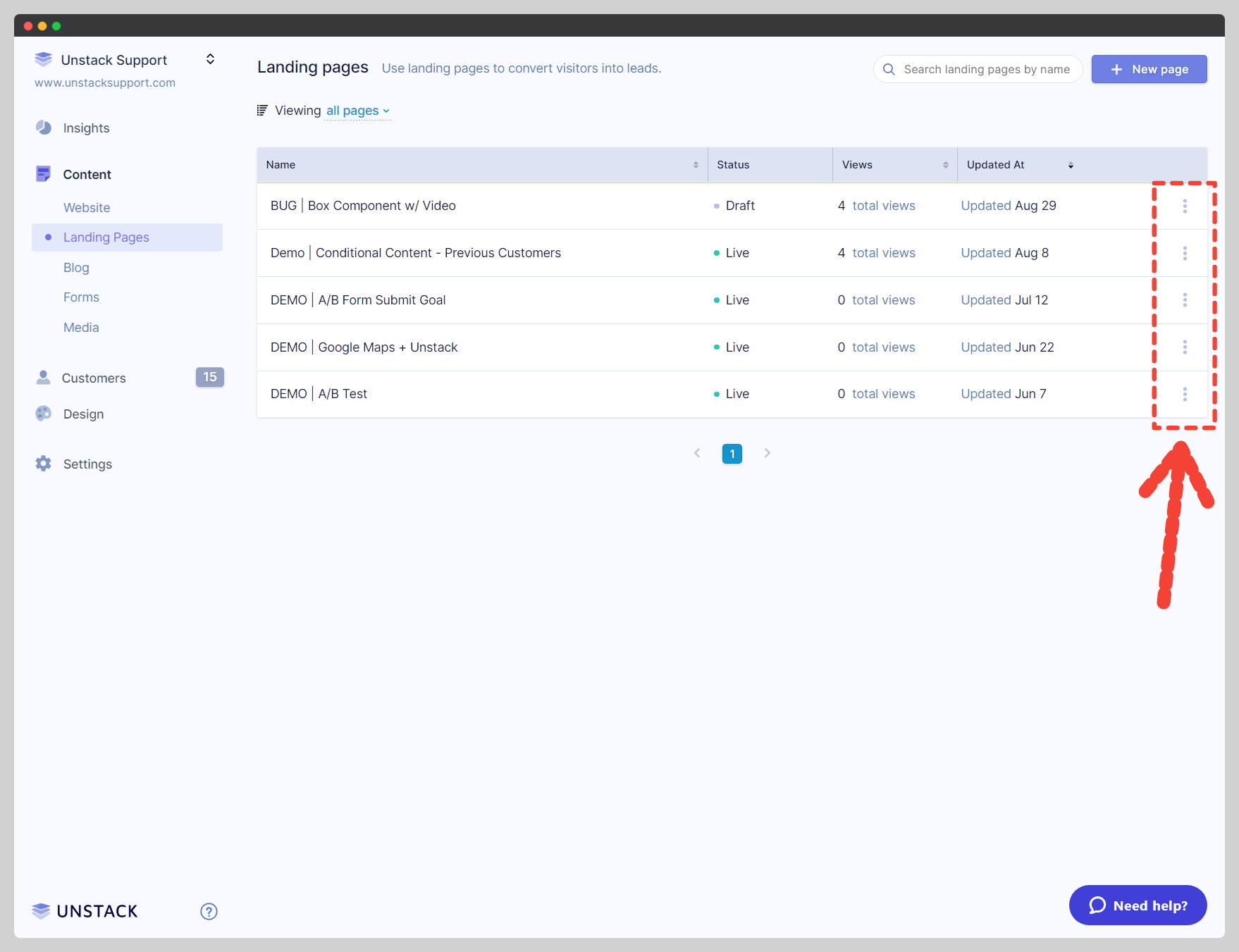Open the help question mark icon
Image resolution: width=1239 pixels, height=952 pixels.
click(x=209, y=911)
